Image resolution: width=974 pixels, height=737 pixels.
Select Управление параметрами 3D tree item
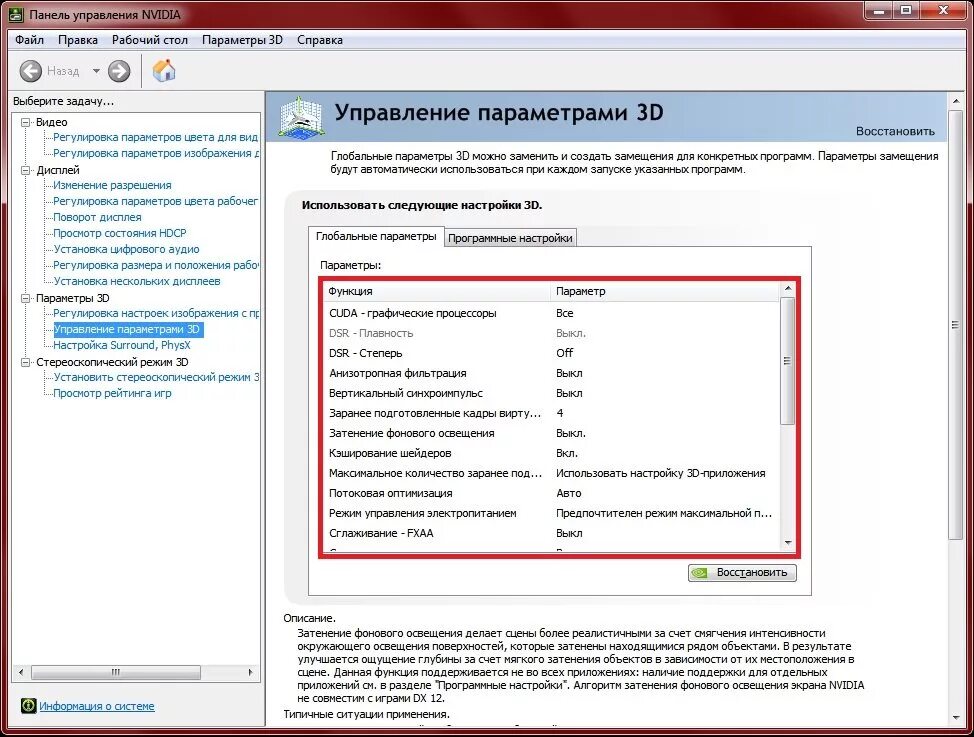coord(127,329)
